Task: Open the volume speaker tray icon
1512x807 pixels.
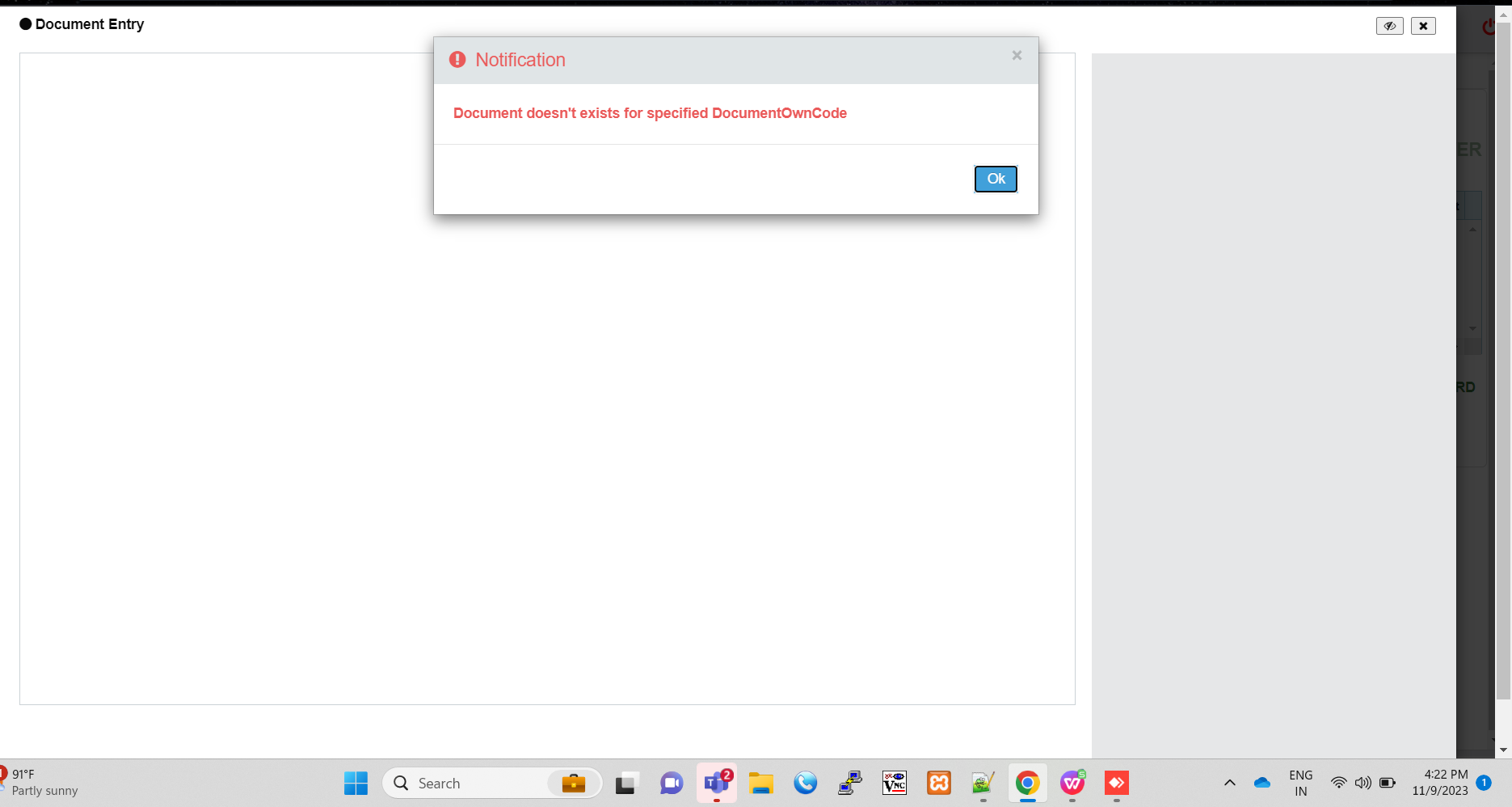Action: (1363, 783)
